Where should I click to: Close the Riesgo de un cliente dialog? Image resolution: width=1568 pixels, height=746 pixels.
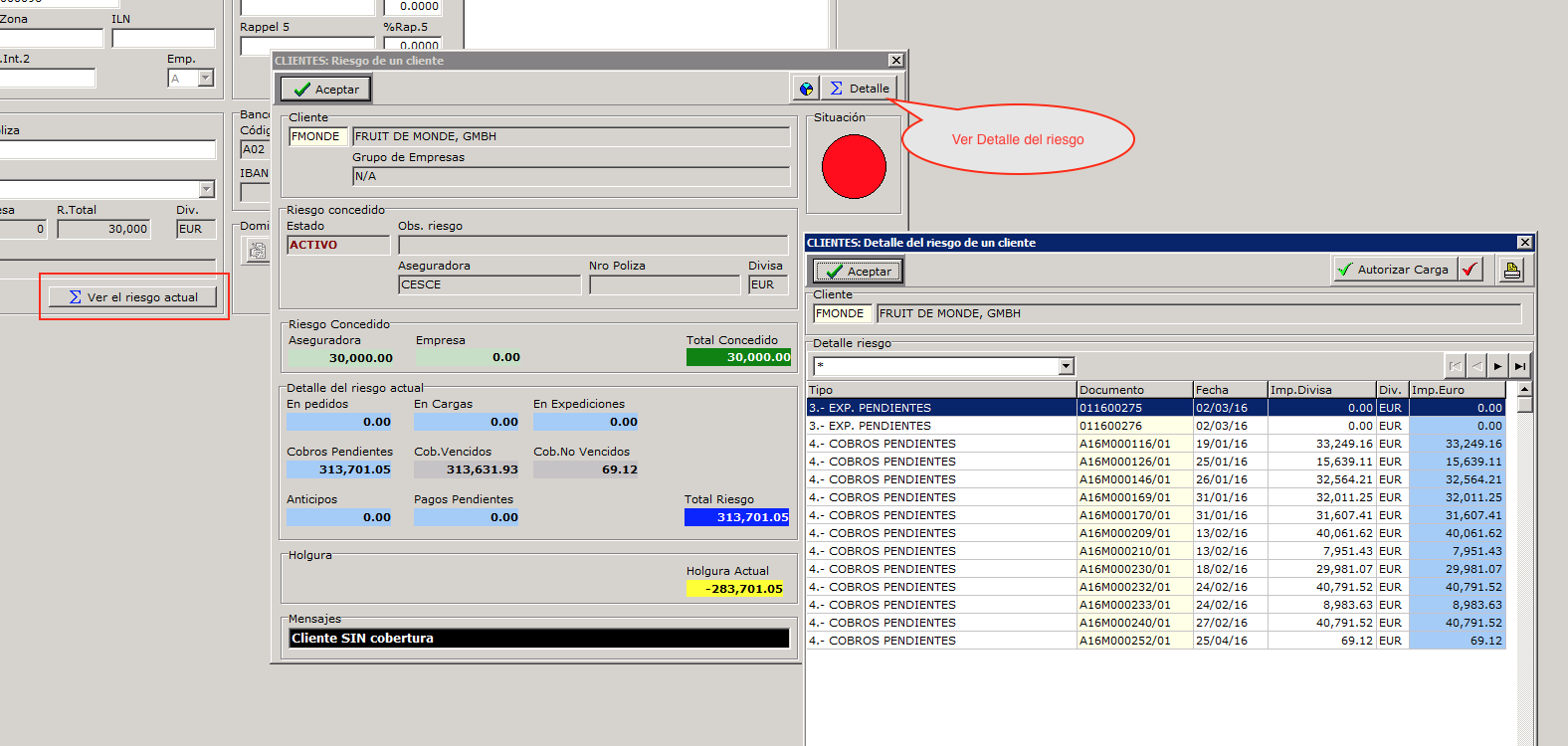pyautogui.click(x=895, y=61)
